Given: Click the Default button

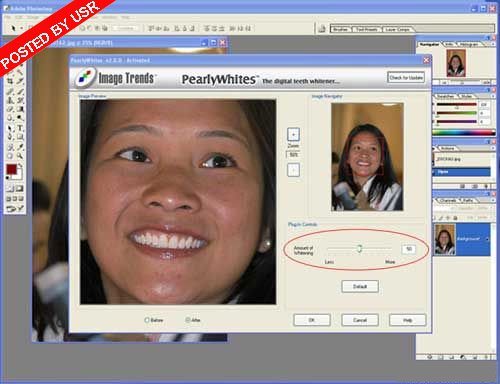Looking at the screenshot, I should coord(360,286).
